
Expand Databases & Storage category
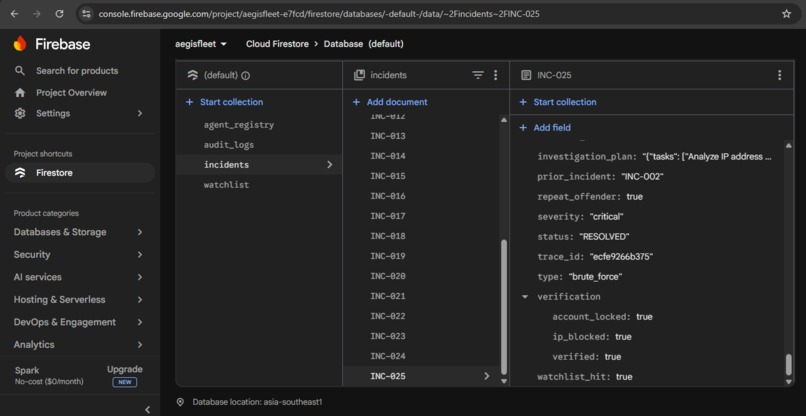coord(140,232)
